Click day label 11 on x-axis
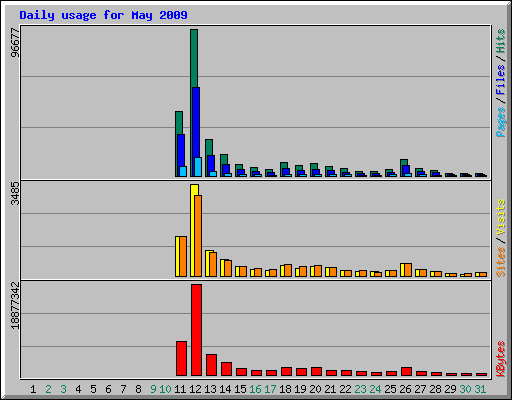 [180, 389]
